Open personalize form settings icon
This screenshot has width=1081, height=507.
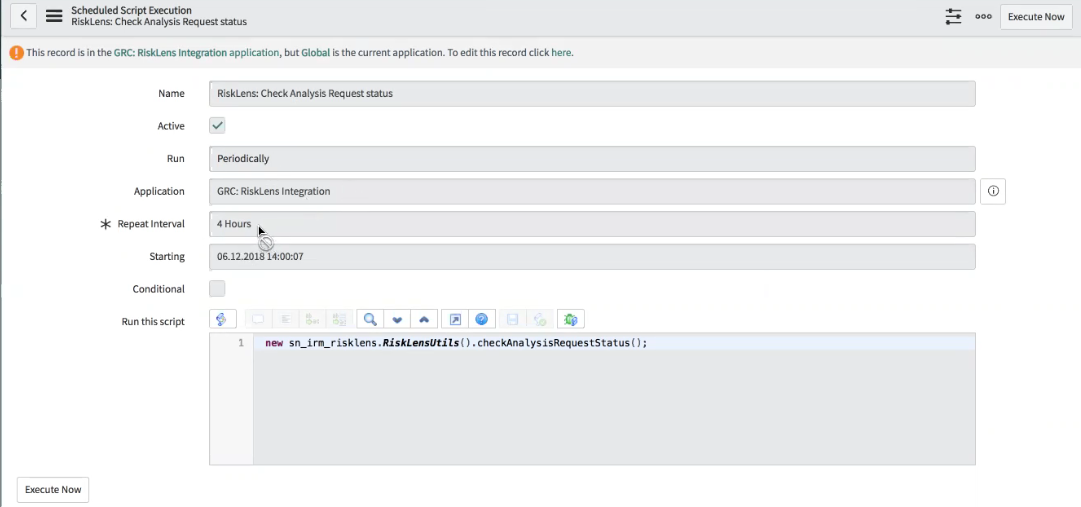[953, 17]
